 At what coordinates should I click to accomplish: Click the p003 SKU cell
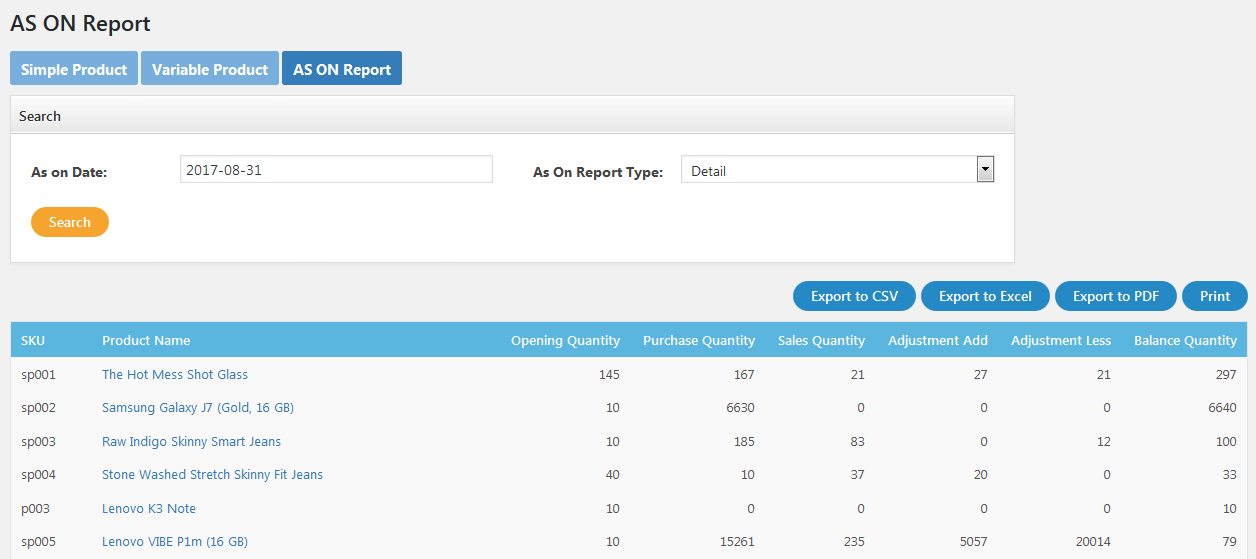point(35,508)
